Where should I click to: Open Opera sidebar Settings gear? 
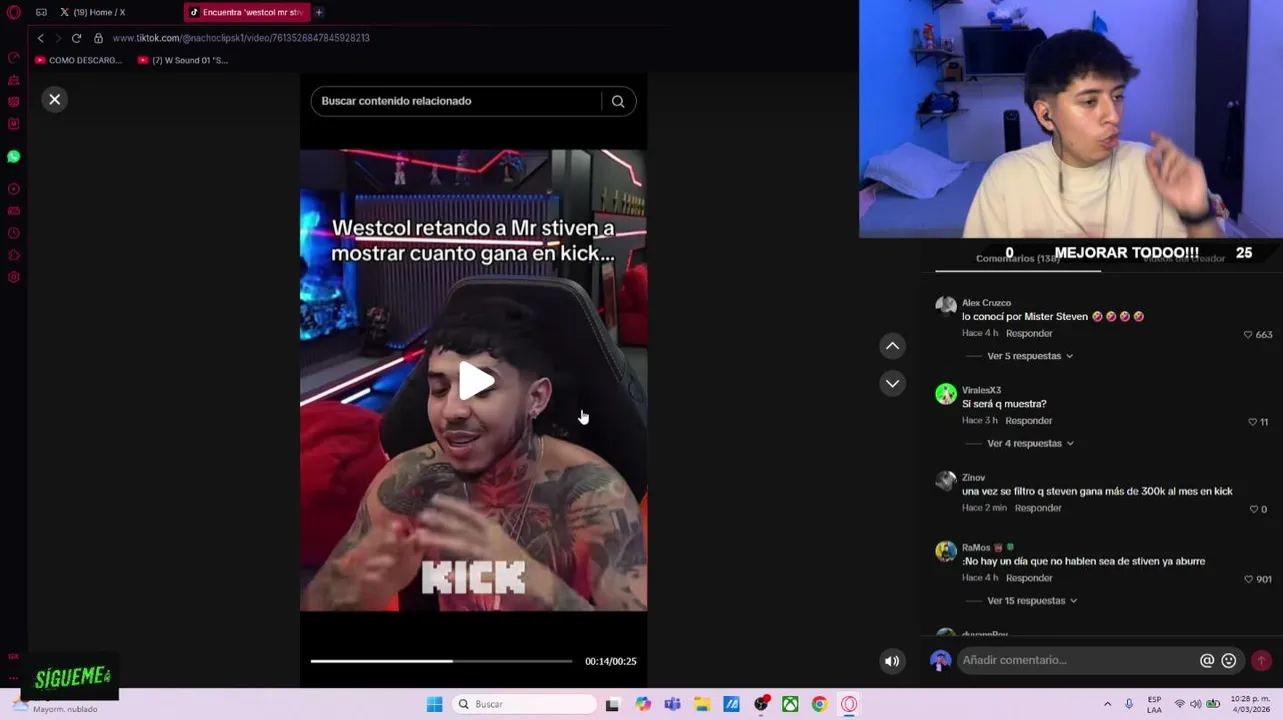click(14, 277)
